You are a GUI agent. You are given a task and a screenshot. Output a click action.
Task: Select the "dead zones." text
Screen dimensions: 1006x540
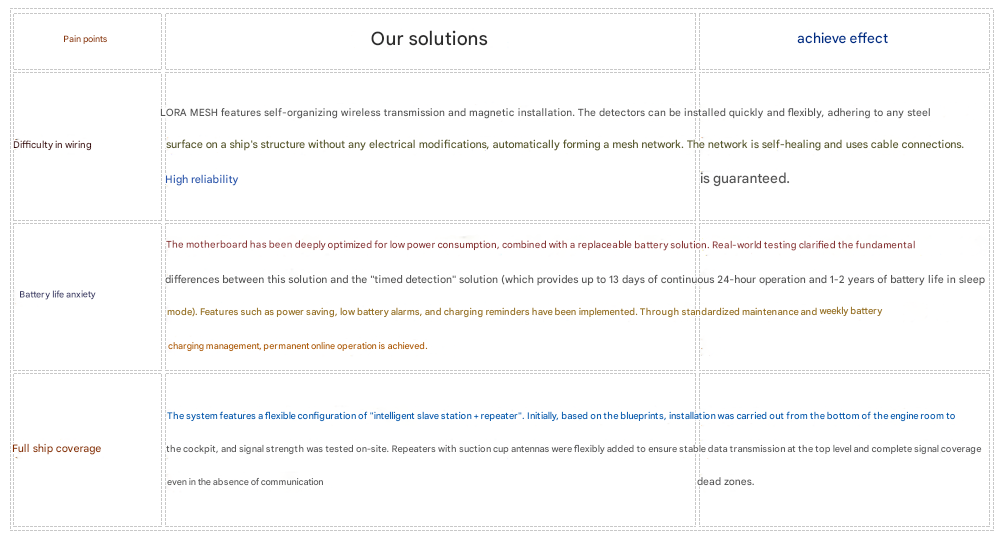(x=725, y=482)
